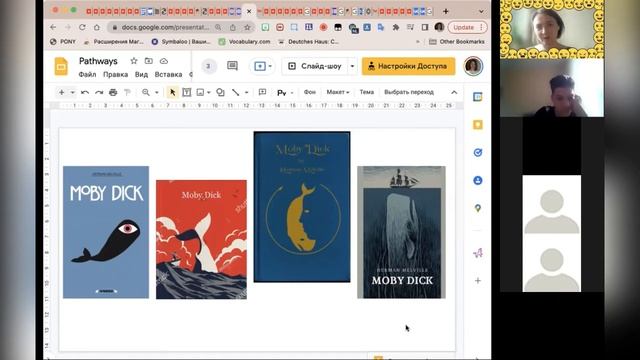Open the Правка menu
The width and height of the screenshot is (640, 360).
(116, 74)
